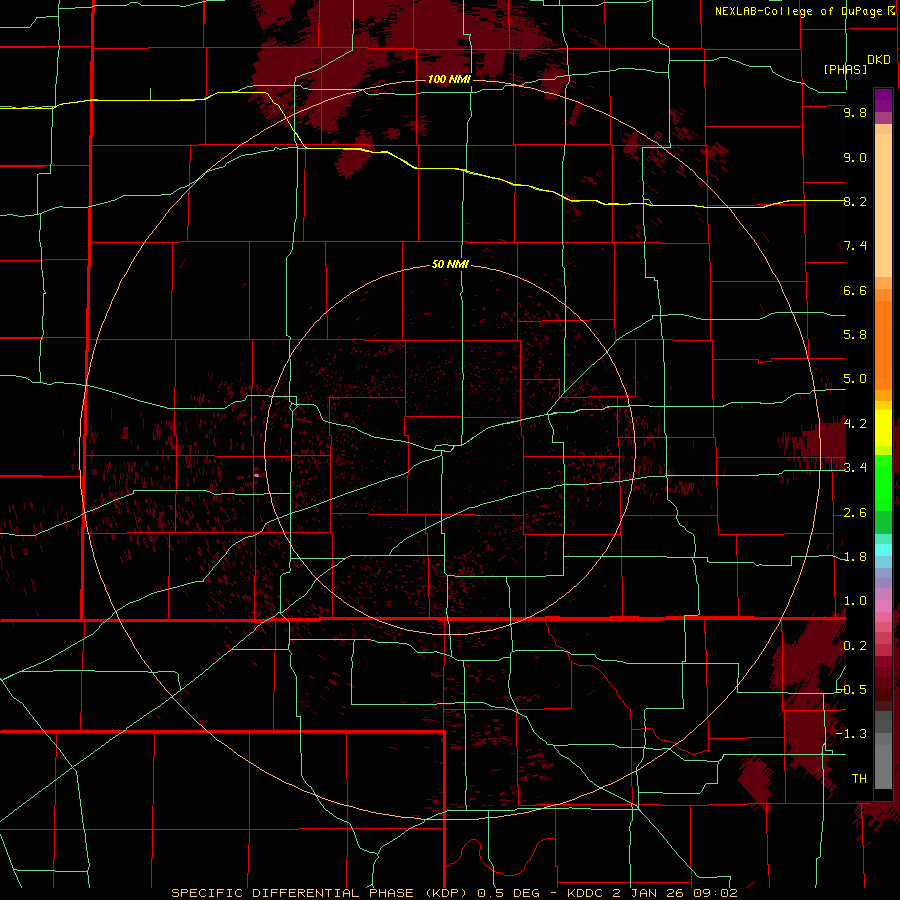Image resolution: width=900 pixels, height=900 pixels.
Task: Click the TH threshold label
Action: (859, 779)
